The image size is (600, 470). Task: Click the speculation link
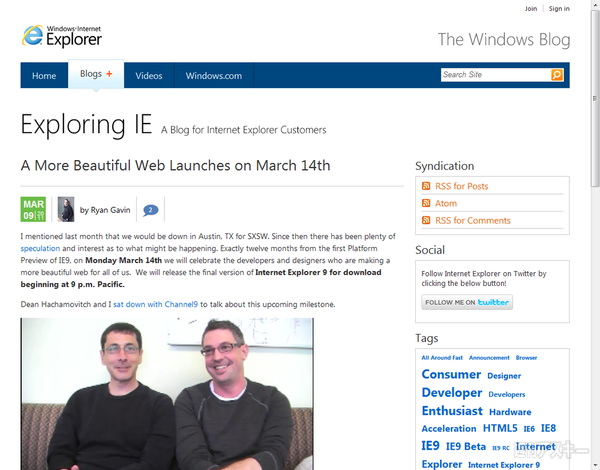coord(40,248)
